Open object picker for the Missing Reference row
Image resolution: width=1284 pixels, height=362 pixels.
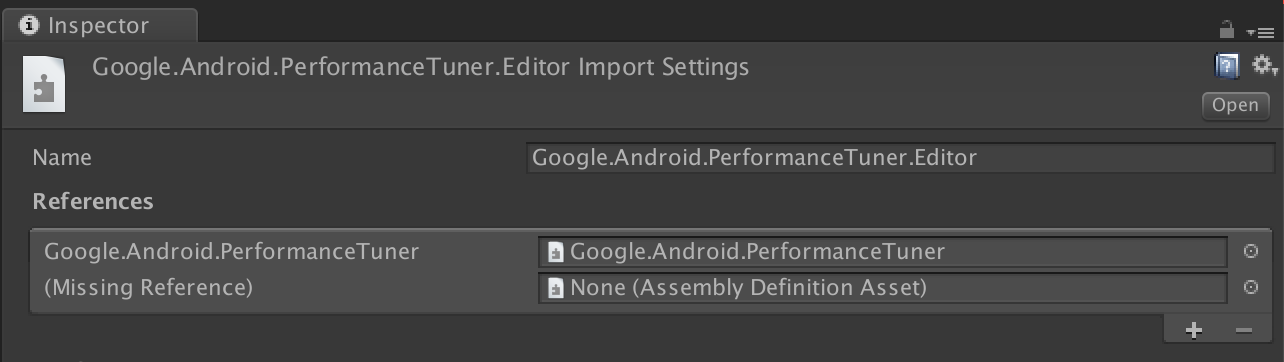point(1250,288)
